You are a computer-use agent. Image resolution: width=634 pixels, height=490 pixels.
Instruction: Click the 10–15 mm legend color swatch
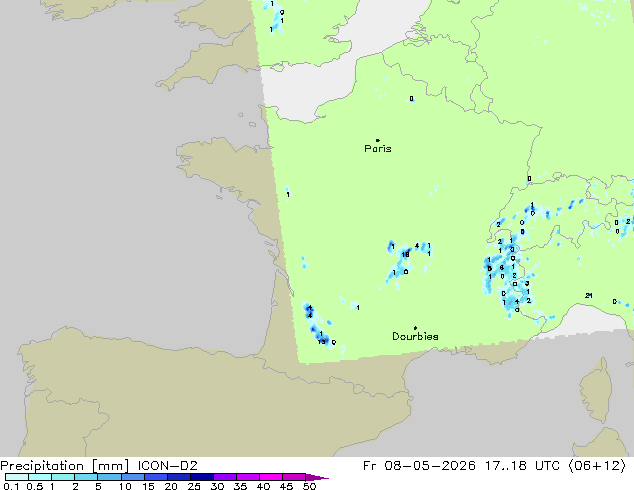click(x=132, y=477)
